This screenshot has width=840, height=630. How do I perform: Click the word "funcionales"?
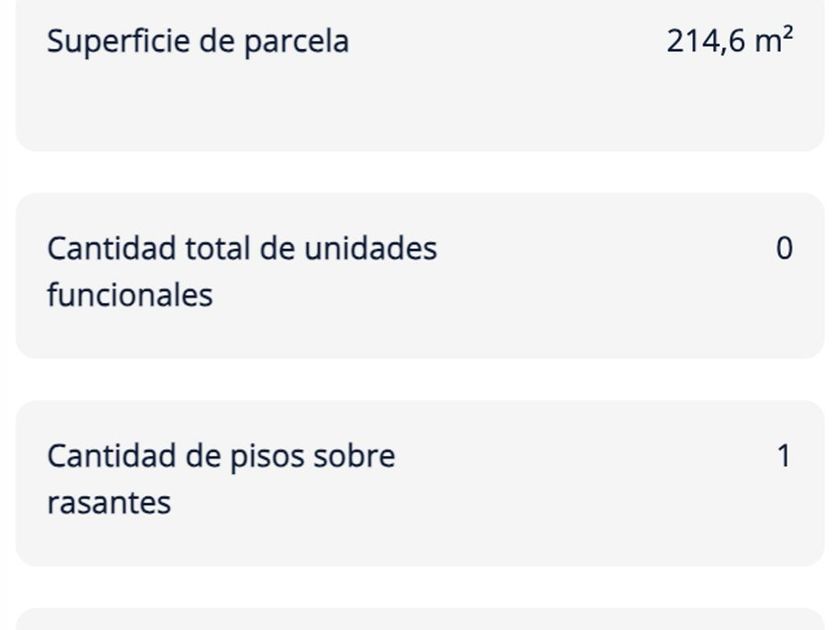(129, 296)
